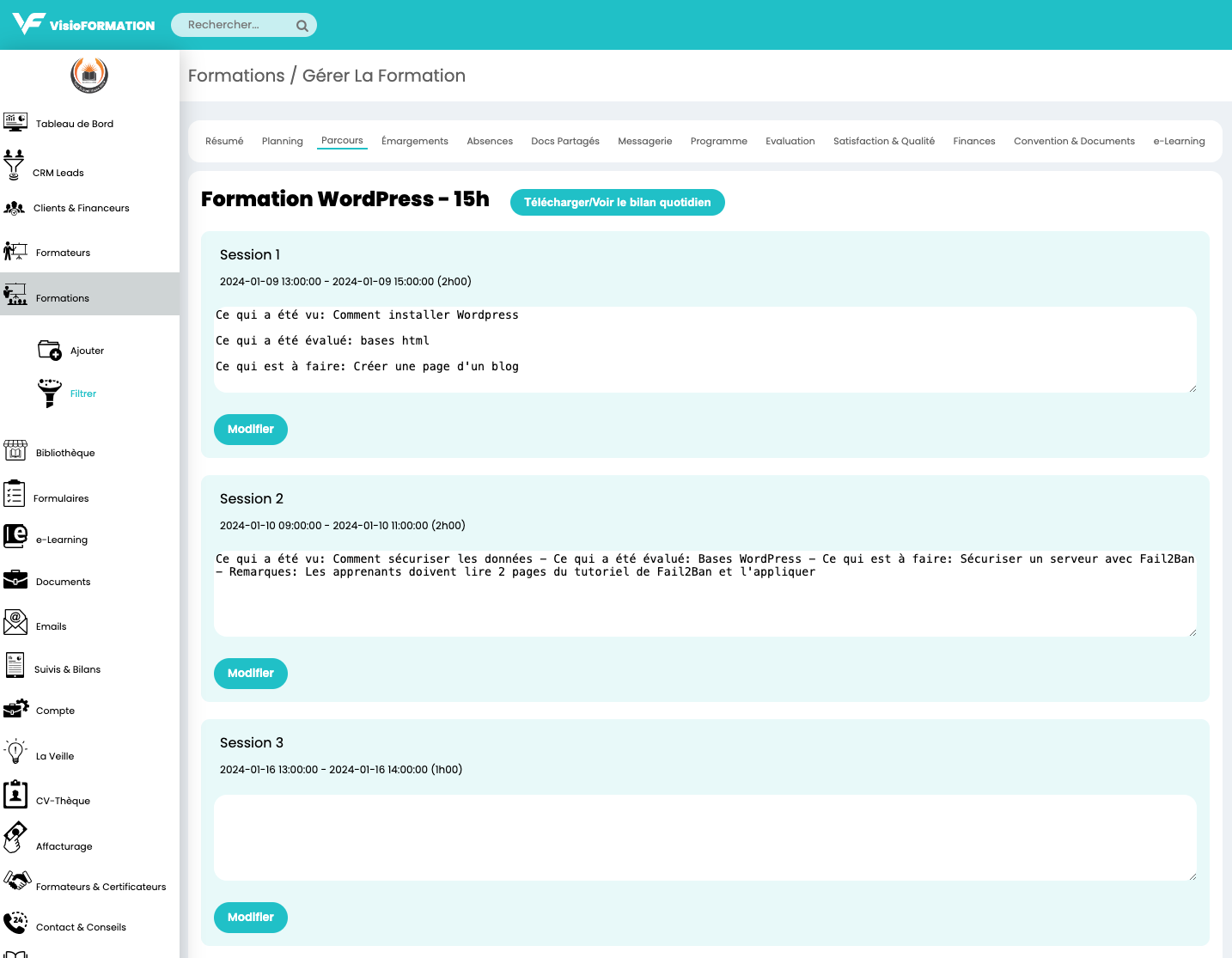Viewport: 1232px width, 958px height.
Task: Switch to the Planning tab
Action: tap(283, 141)
